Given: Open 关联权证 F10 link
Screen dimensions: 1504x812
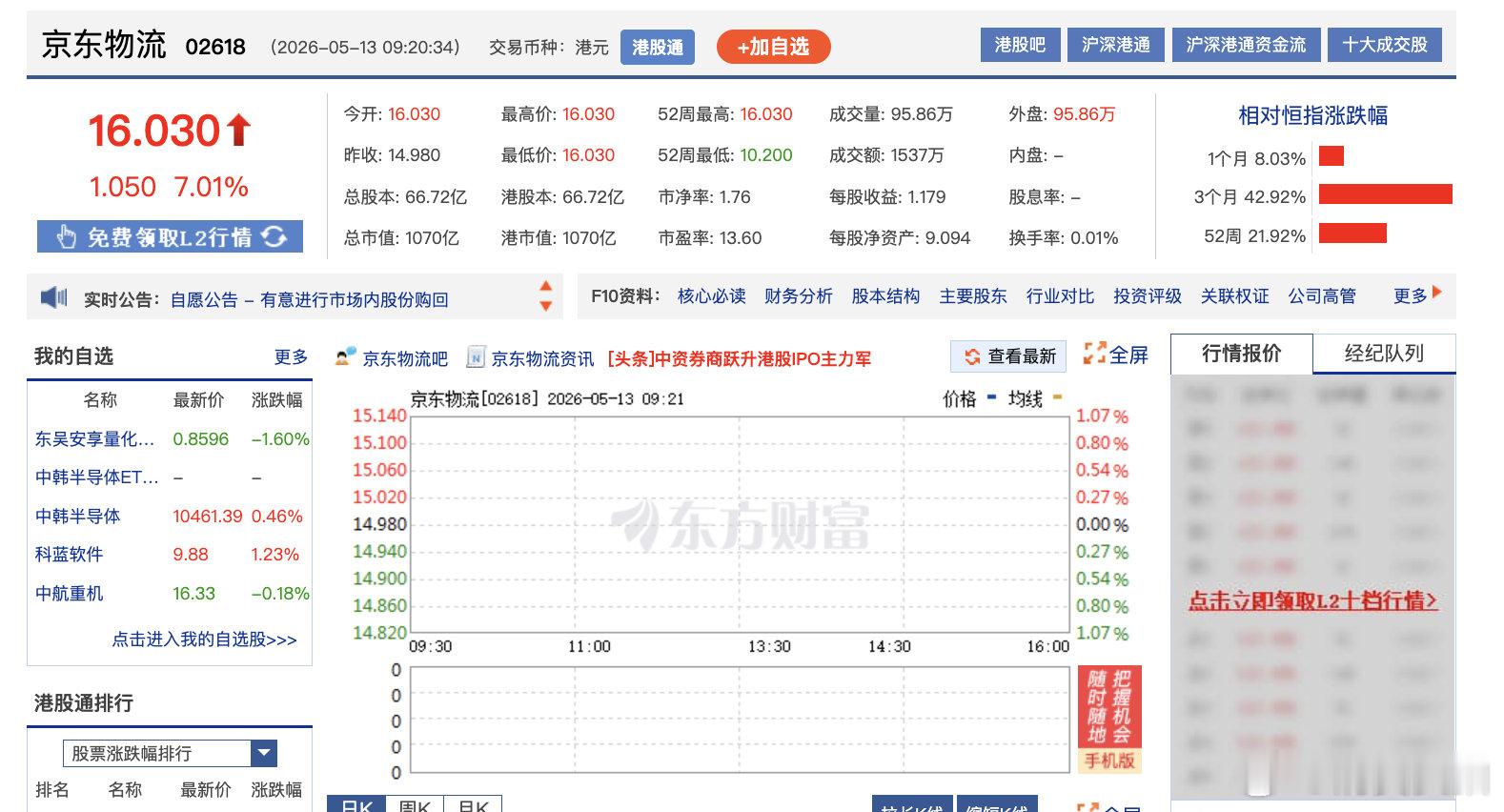Looking at the screenshot, I should point(1235,296).
